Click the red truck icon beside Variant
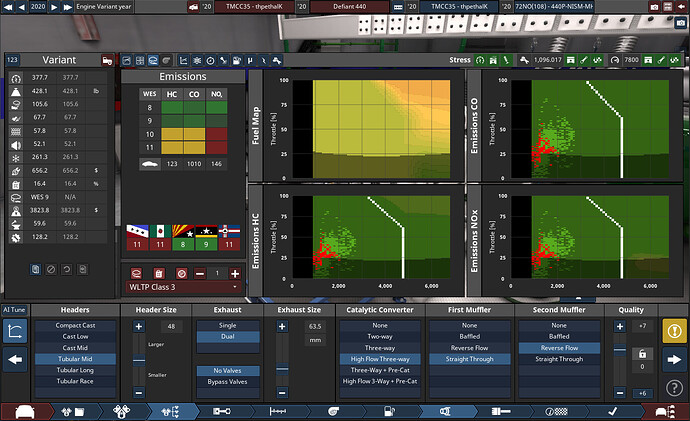690x421 pixels. pyautogui.click(x=107, y=61)
